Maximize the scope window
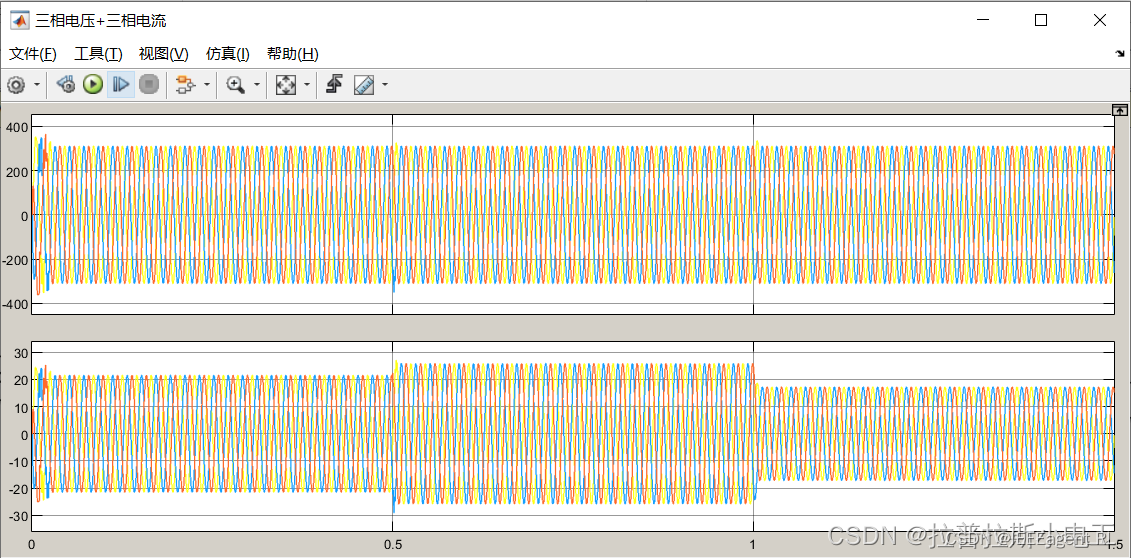 click(1041, 20)
